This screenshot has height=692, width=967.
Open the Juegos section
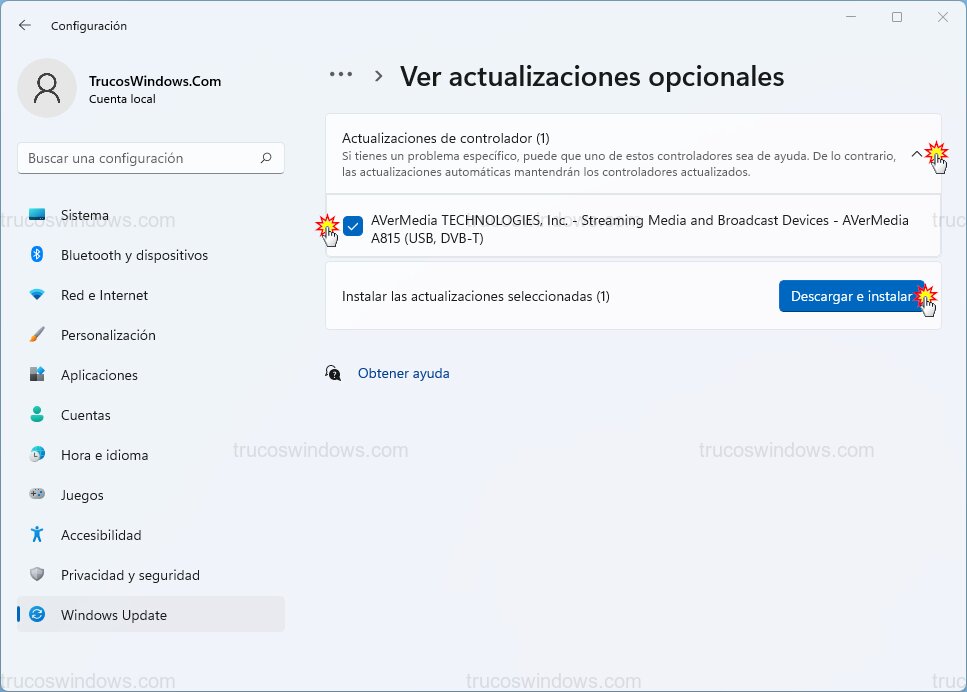click(x=83, y=495)
